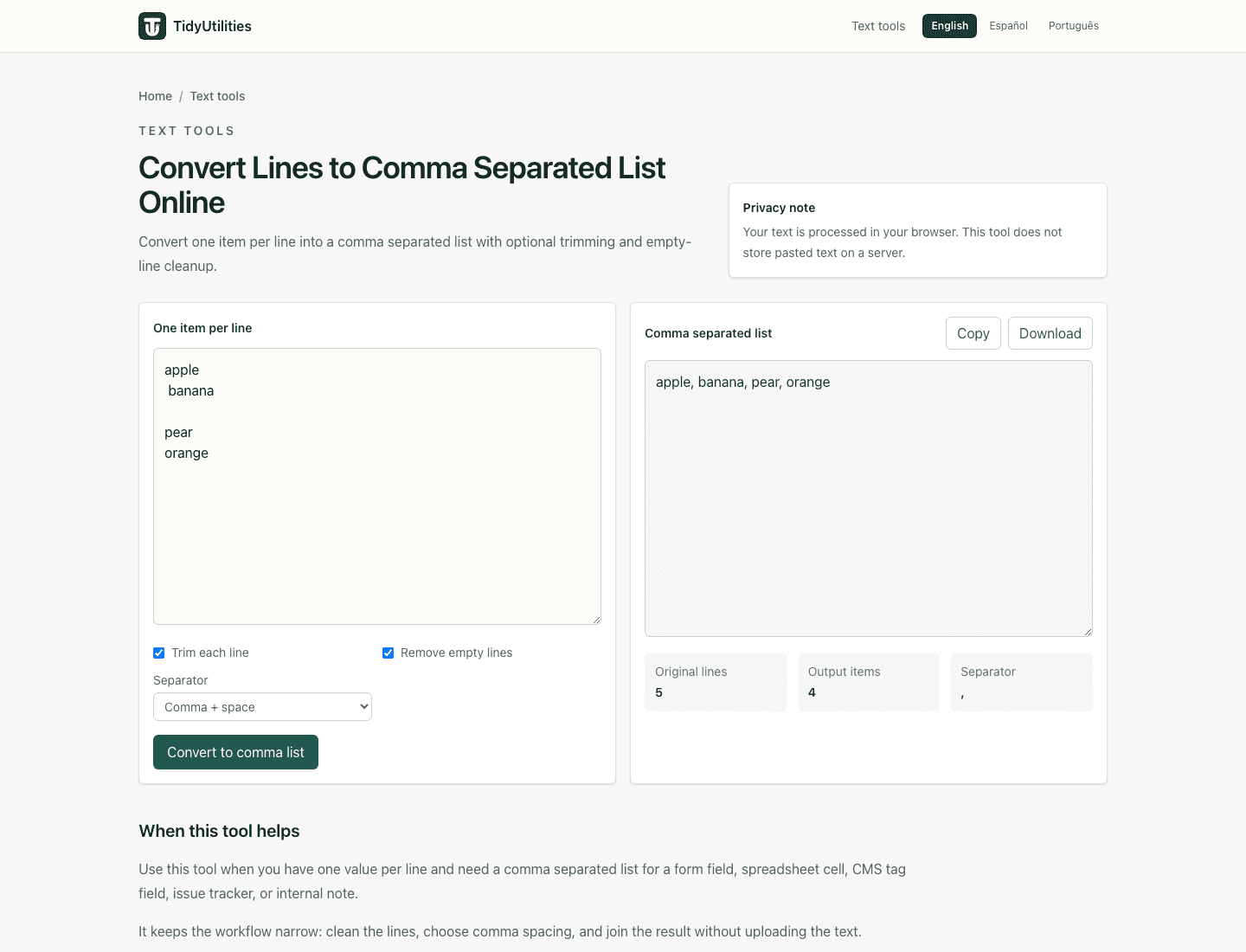Viewport: 1246px width, 952px height.
Task: Click the 'One item per line' label
Action: pyautogui.click(x=202, y=328)
